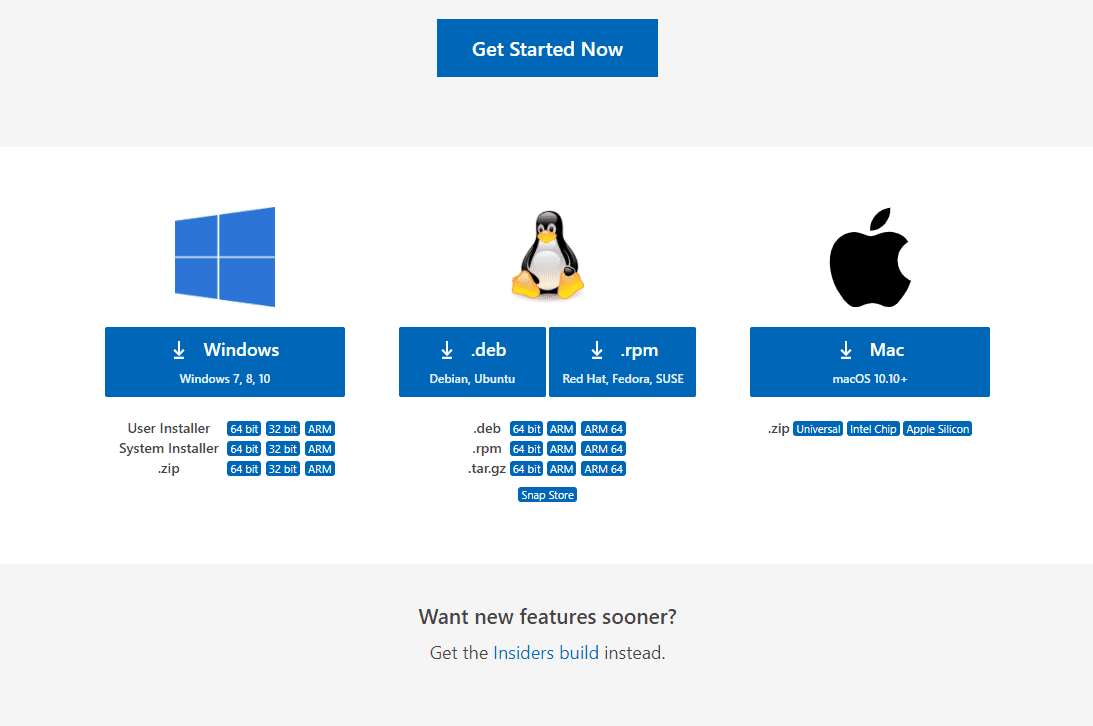
Task: Download the .deb package for Debian, Ubuntu
Action: [472, 362]
